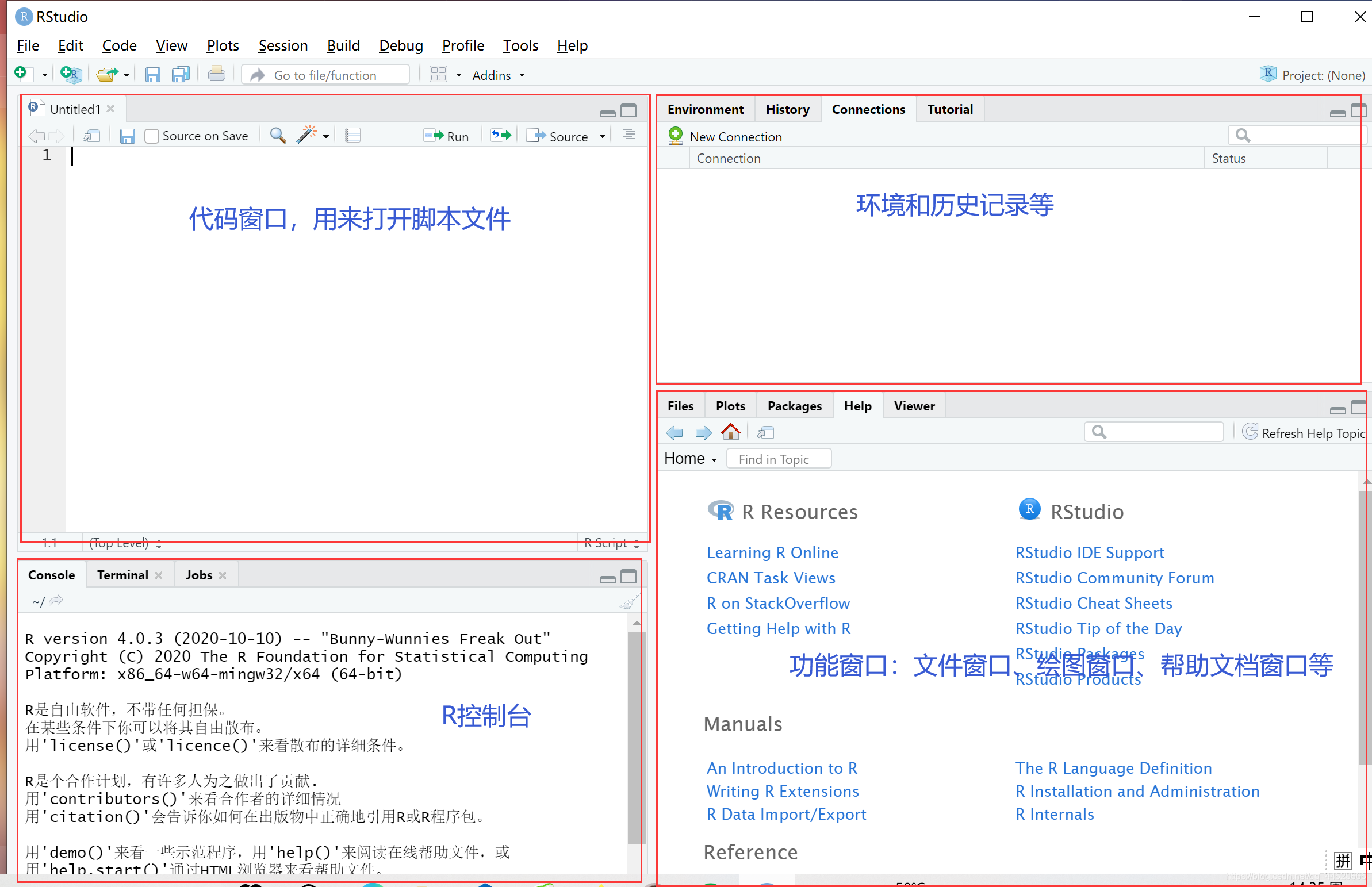Open the CRAN Task Views link
Viewport: 1372px width, 887px height.
(771, 578)
